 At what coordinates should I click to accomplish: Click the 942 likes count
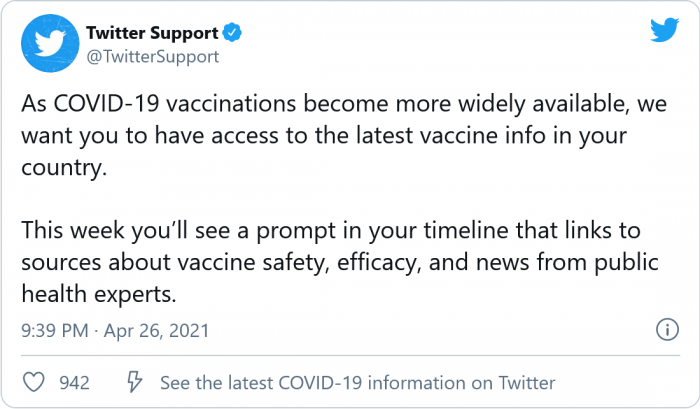(x=74, y=382)
